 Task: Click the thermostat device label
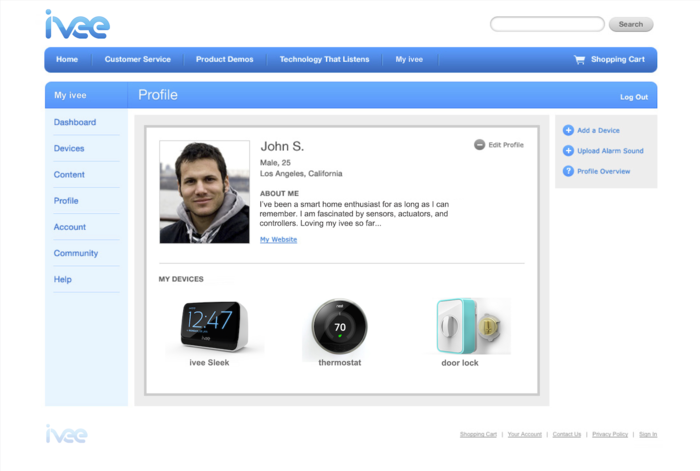[x=340, y=363]
